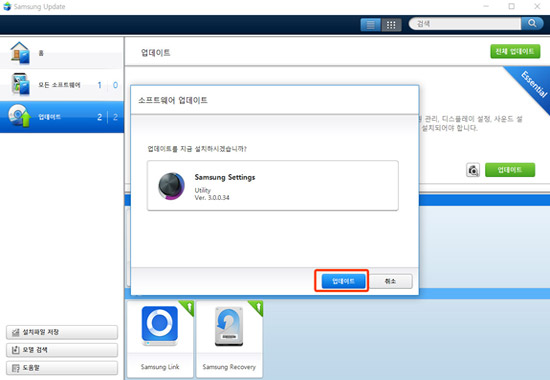Switch to grid view

(x=391, y=25)
